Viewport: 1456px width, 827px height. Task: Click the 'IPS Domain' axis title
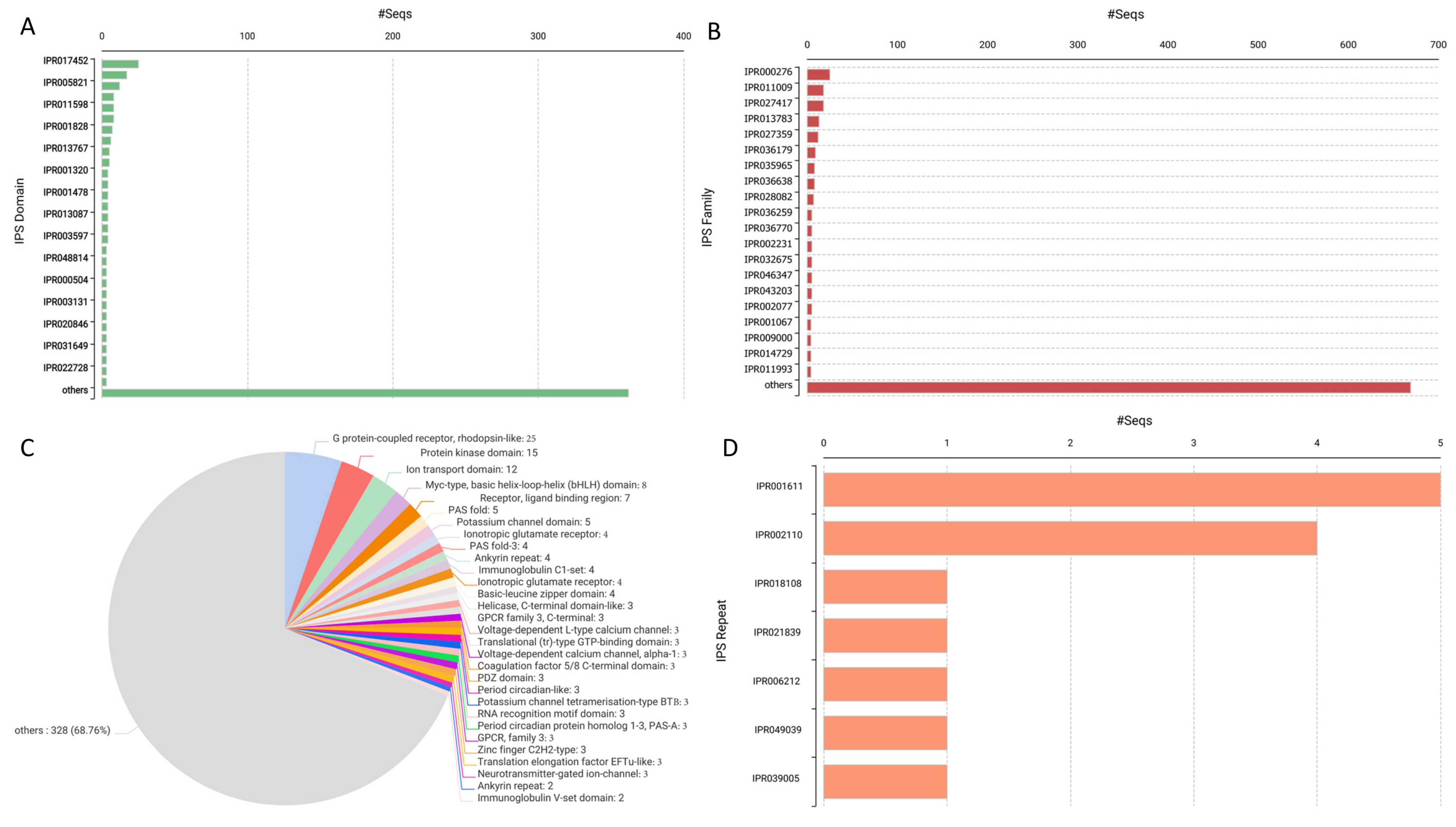(x=20, y=211)
